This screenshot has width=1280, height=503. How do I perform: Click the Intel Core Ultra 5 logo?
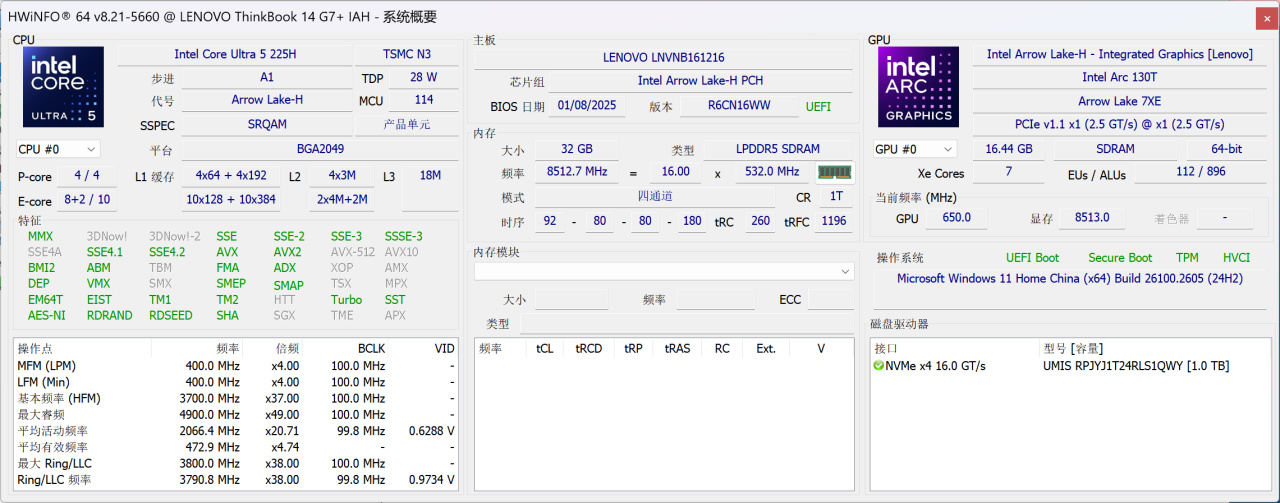(64, 89)
